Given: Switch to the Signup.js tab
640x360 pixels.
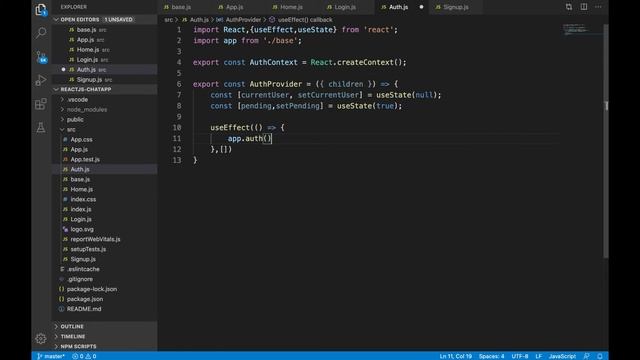Looking at the screenshot, I should [x=456, y=7].
